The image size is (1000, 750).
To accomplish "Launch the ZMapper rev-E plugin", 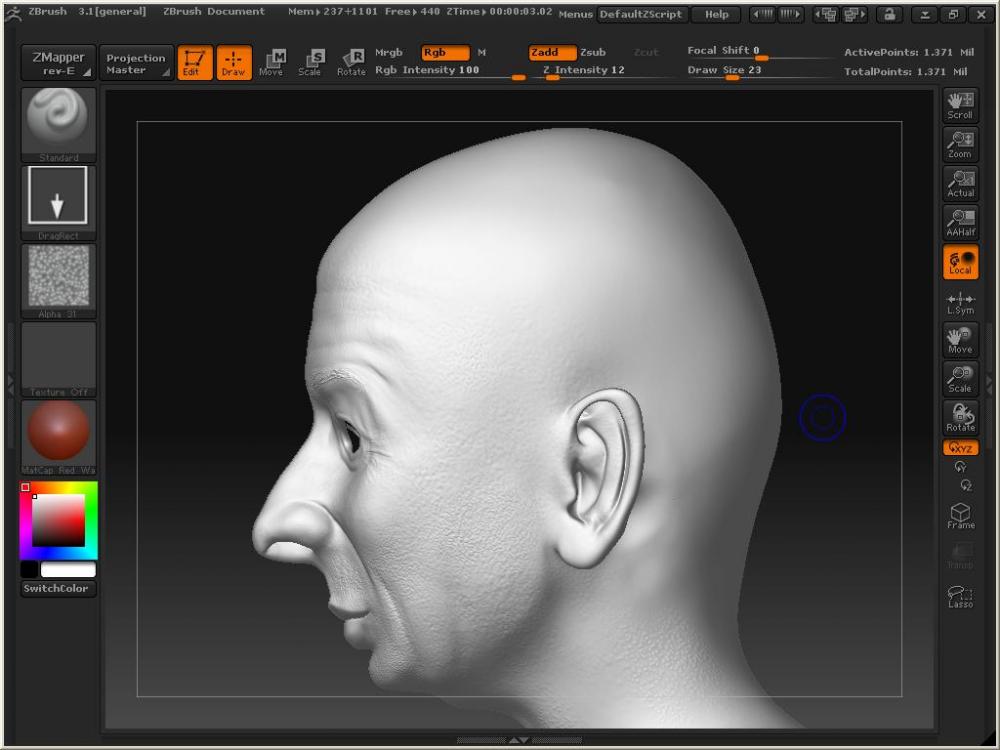I will tap(58, 63).
